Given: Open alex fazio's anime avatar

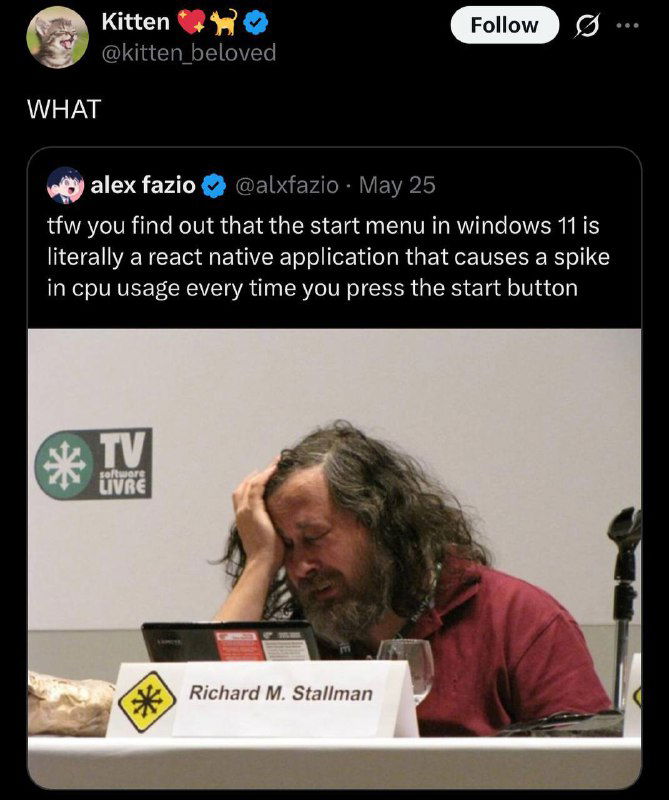Looking at the screenshot, I should click(65, 185).
